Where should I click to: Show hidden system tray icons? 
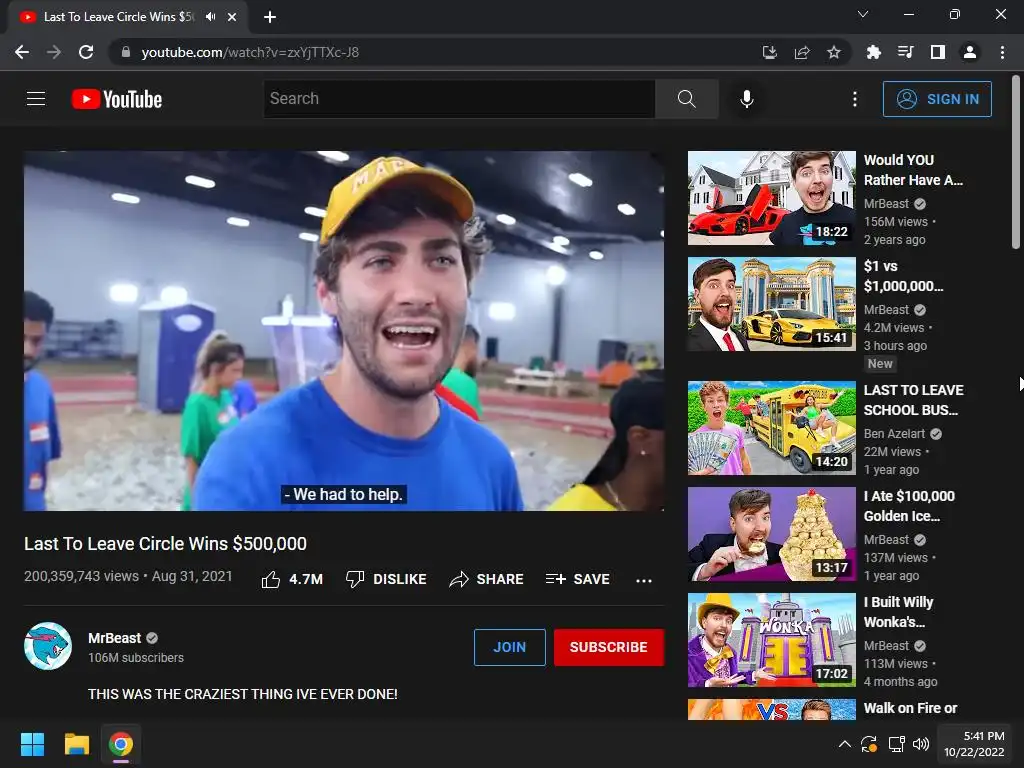pyautogui.click(x=844, y=744)
